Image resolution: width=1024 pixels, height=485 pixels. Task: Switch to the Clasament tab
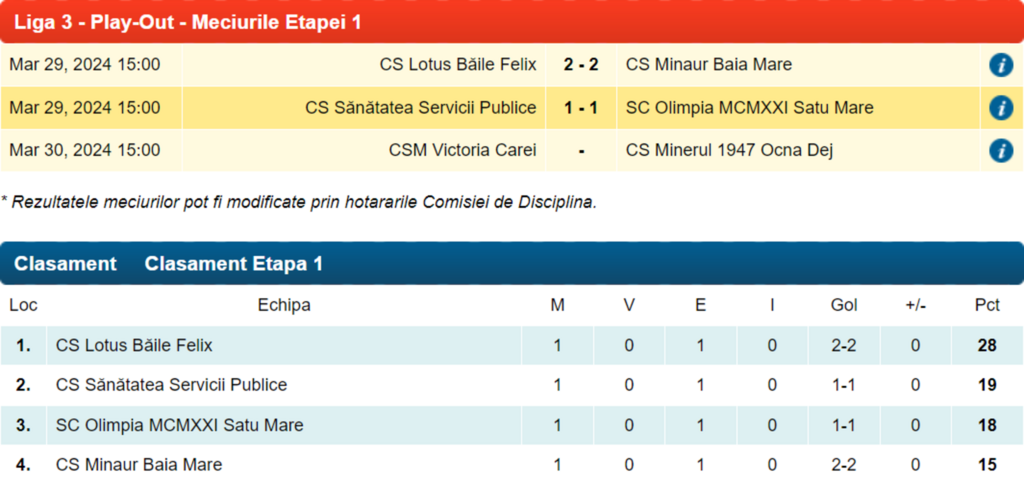tap(65, 264)
